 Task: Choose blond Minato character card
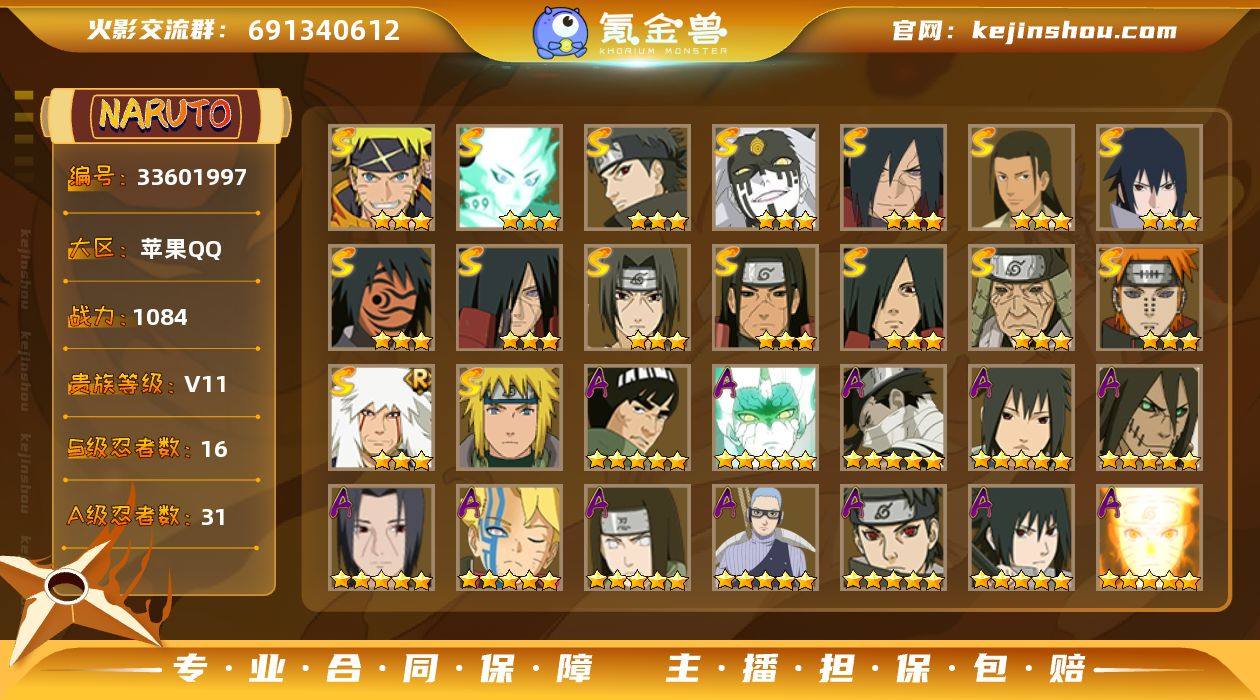[x=509, y=418]
